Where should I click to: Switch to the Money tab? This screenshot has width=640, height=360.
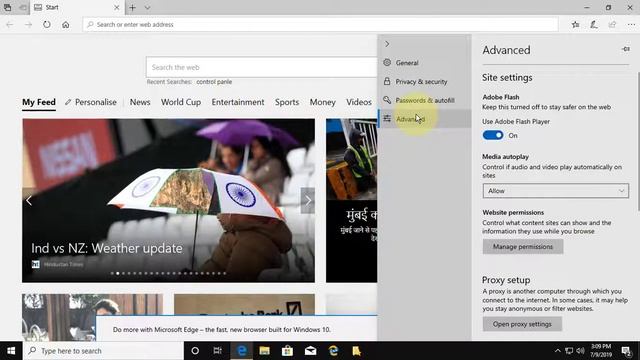pos(322,102)
